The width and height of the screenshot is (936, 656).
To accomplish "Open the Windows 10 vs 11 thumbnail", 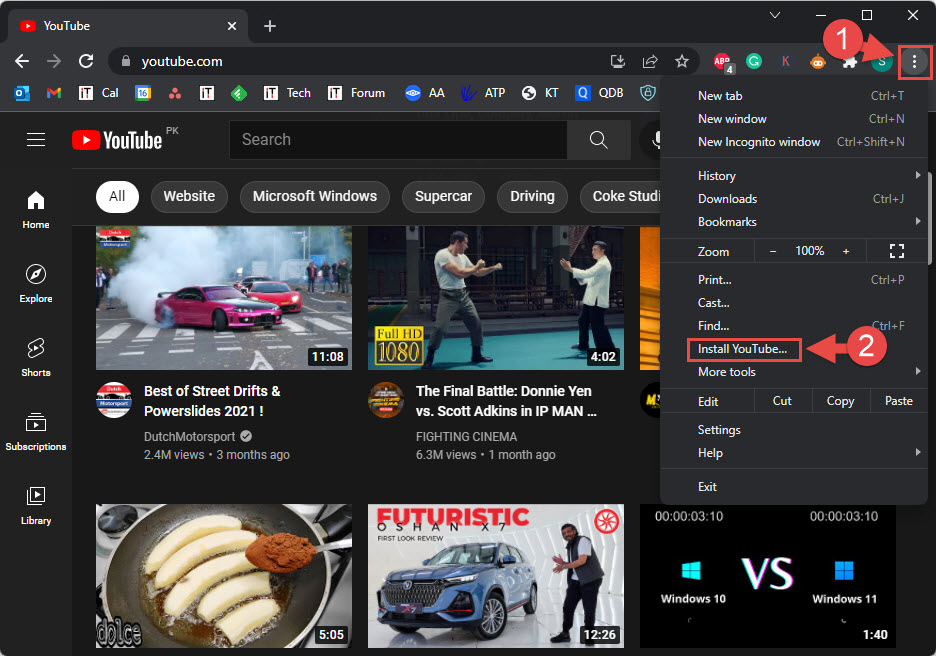I will 768,576.
